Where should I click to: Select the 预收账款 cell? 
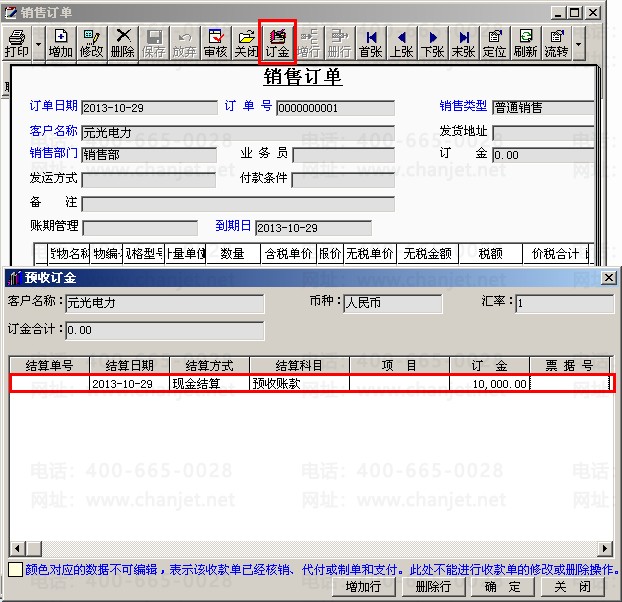299,383
